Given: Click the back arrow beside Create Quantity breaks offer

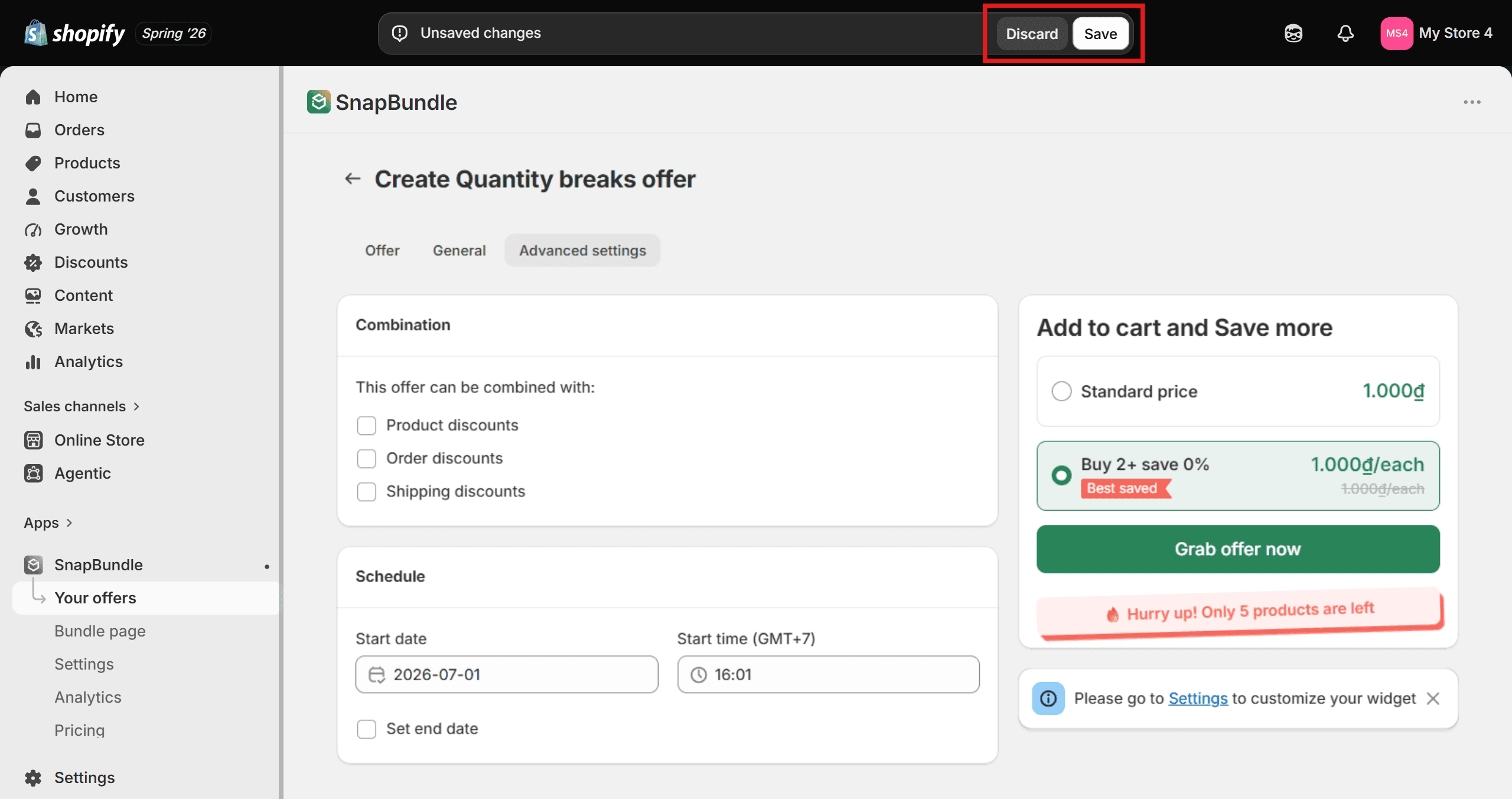Looking at the screenshot, I should [353, 178].
